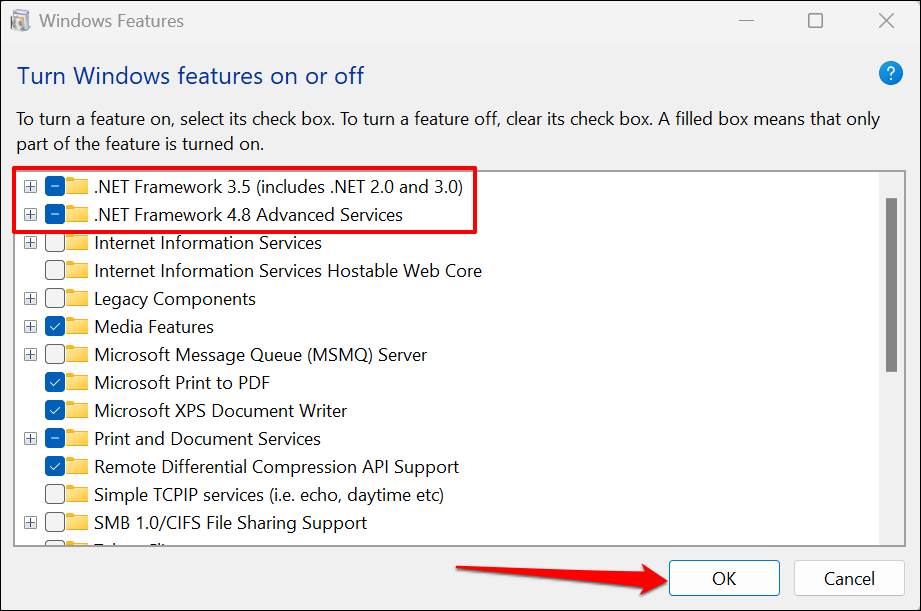Click the Internet Information Services folder icon

[x=77, y=243]
